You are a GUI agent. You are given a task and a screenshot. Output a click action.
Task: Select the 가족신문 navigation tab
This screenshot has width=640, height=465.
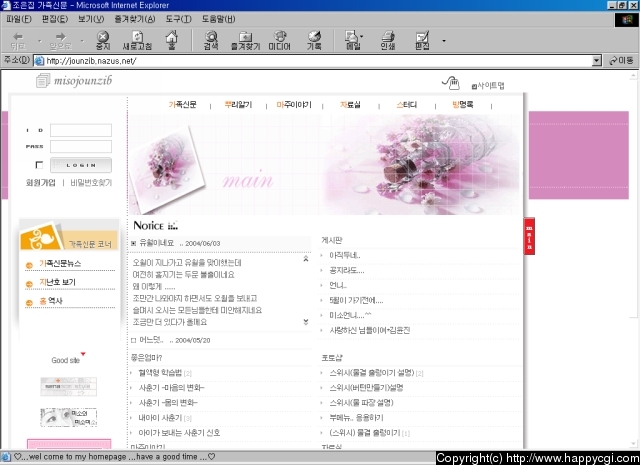tap(182, 105)
